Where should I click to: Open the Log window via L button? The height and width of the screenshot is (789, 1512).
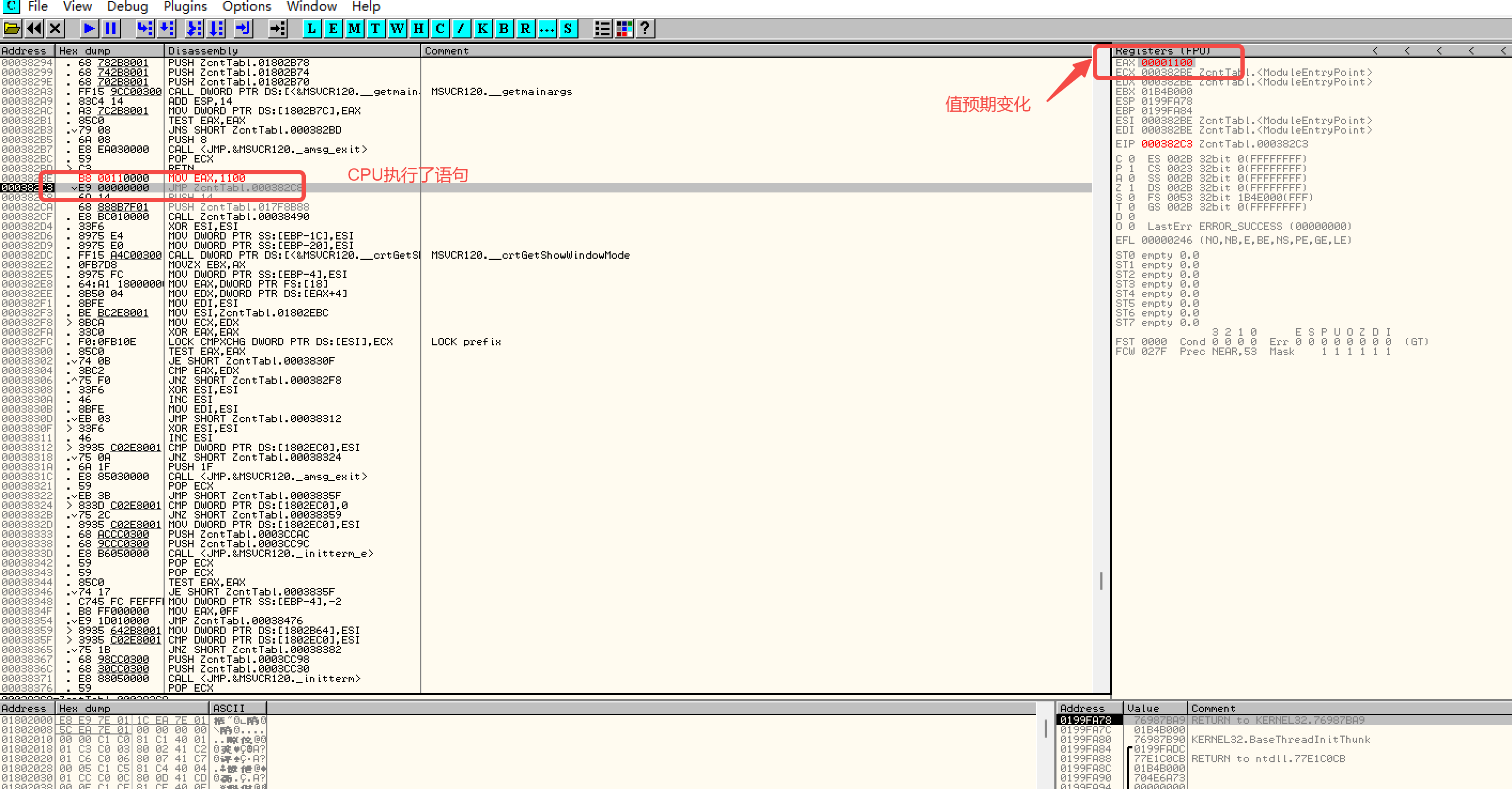click(x=312, y=28)
